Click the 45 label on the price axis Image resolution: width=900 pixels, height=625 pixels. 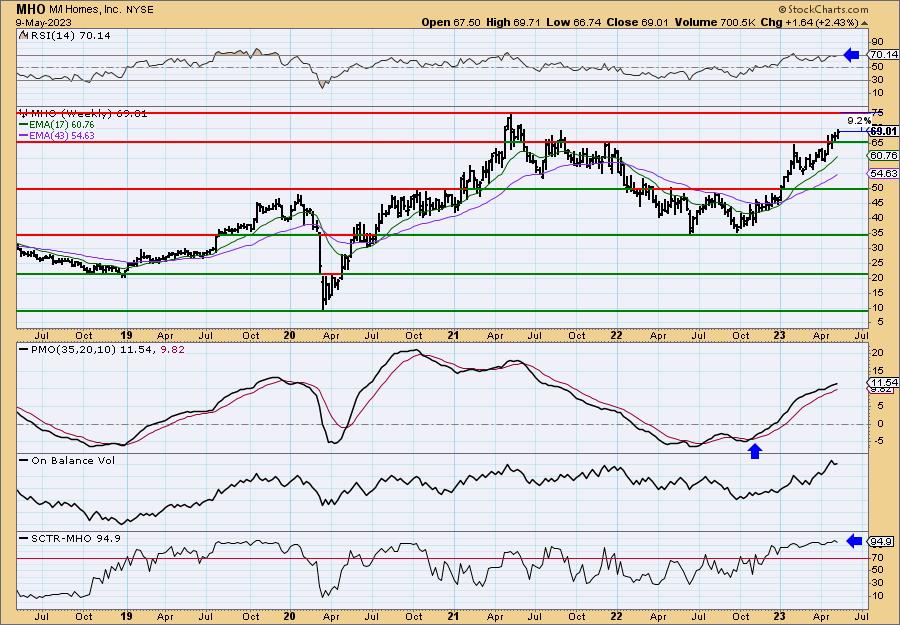coord(876,203)
